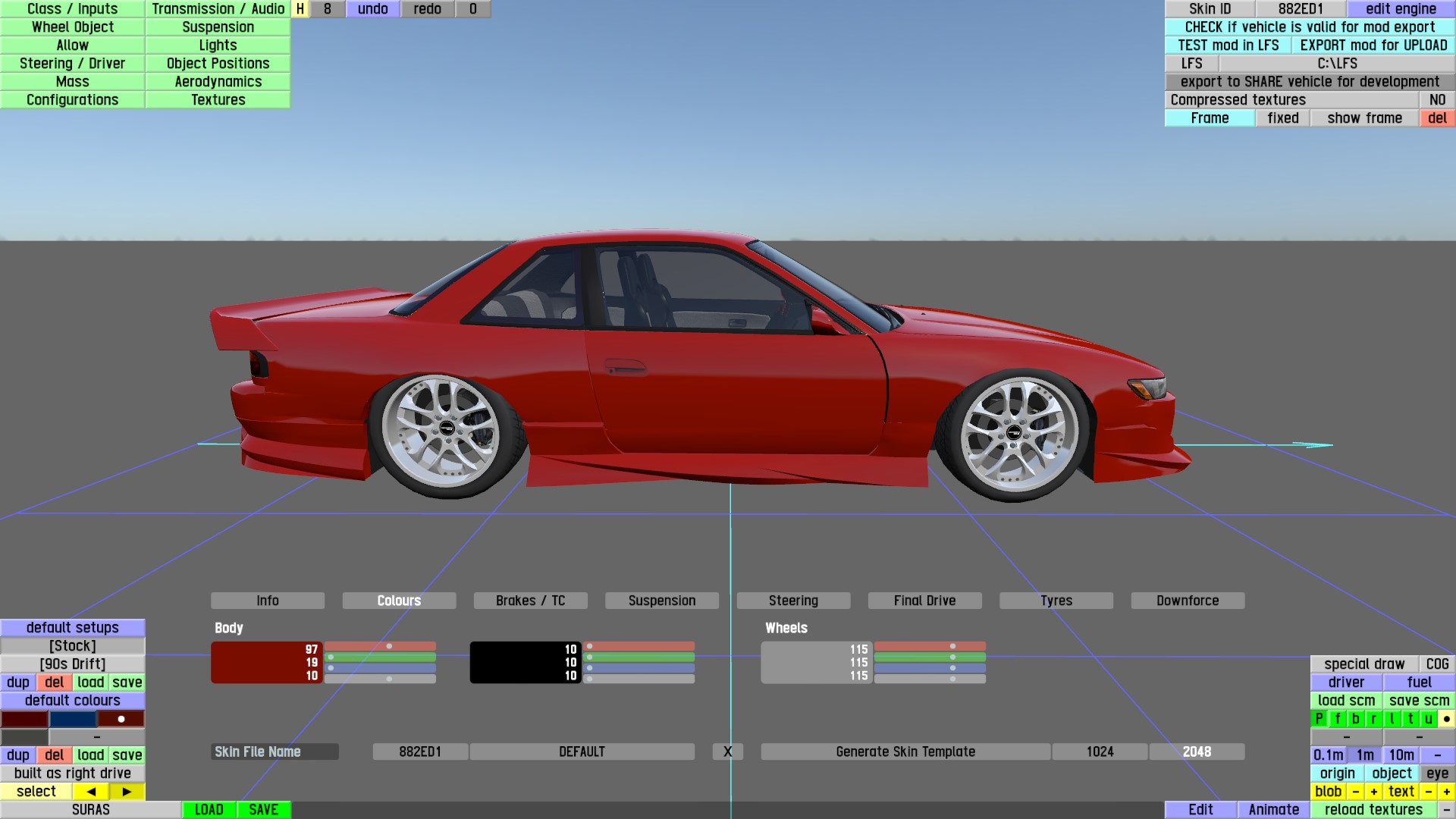Select the u view button

(1428, 718)
